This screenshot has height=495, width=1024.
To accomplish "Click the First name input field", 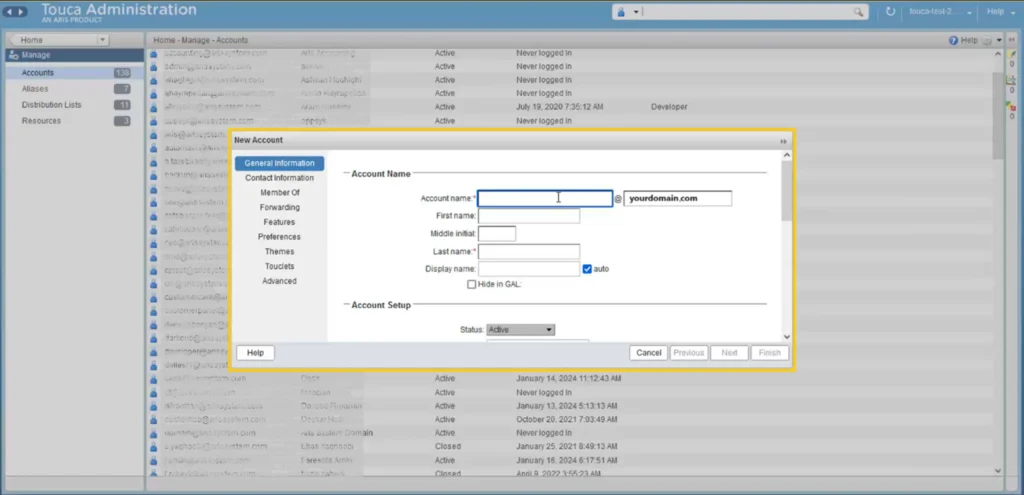I will (529, 216).
